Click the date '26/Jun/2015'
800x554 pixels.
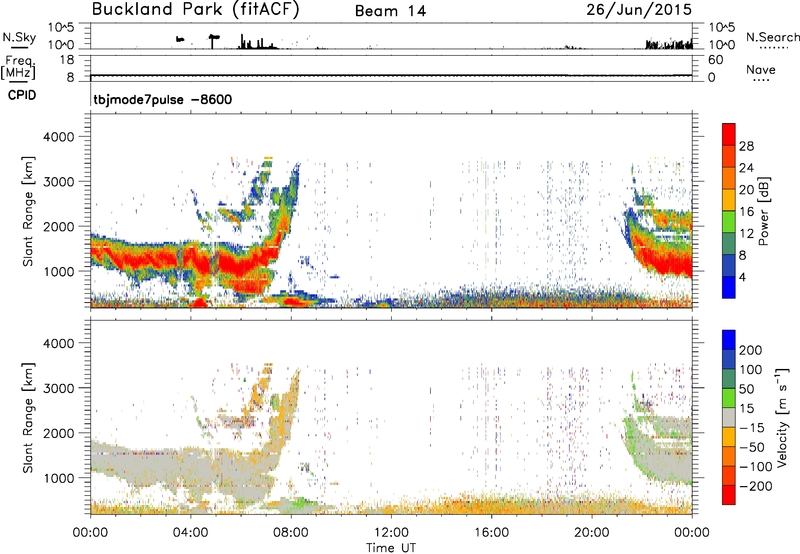639,9
